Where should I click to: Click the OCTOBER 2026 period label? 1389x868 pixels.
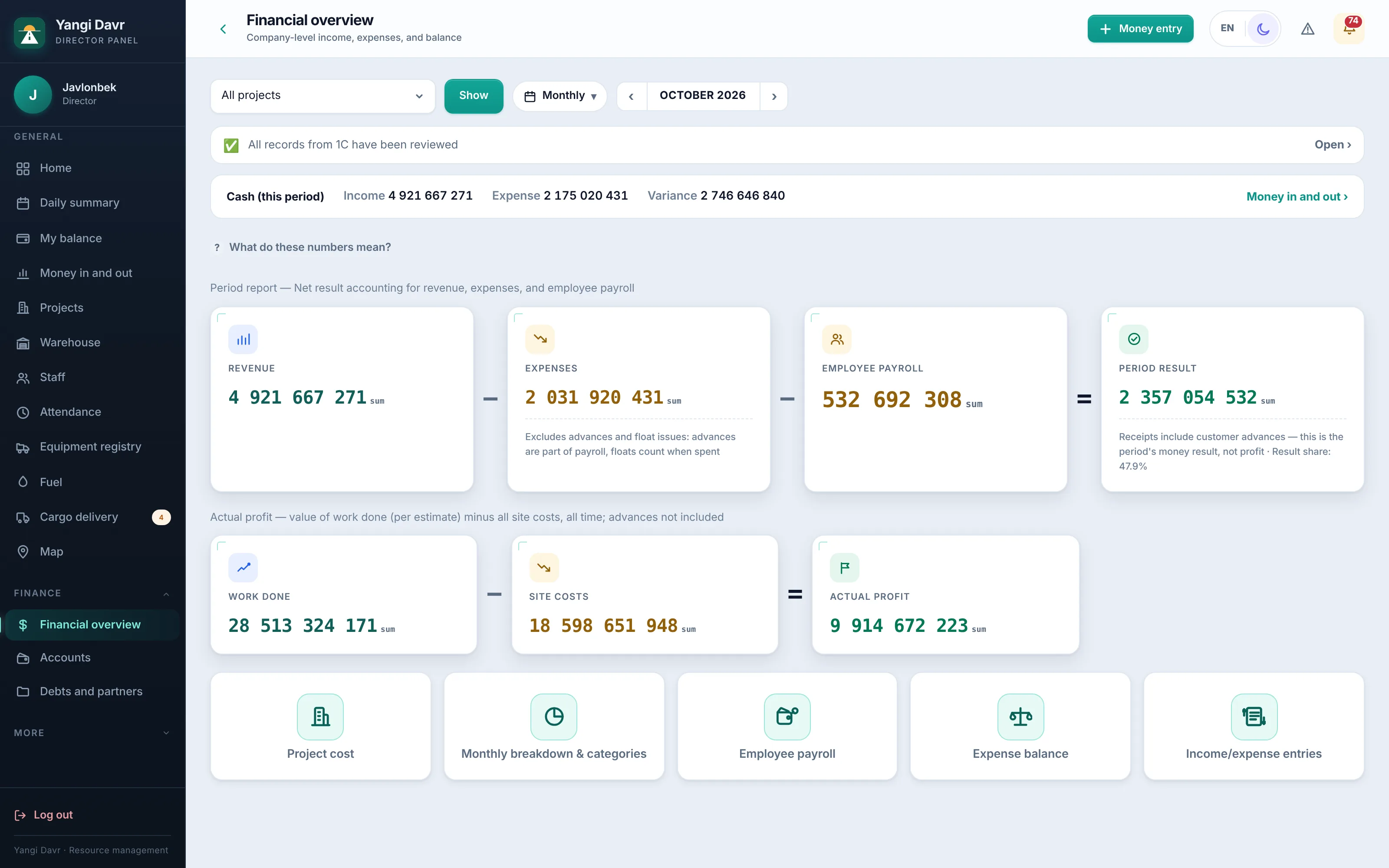click(x=703, y=95)
